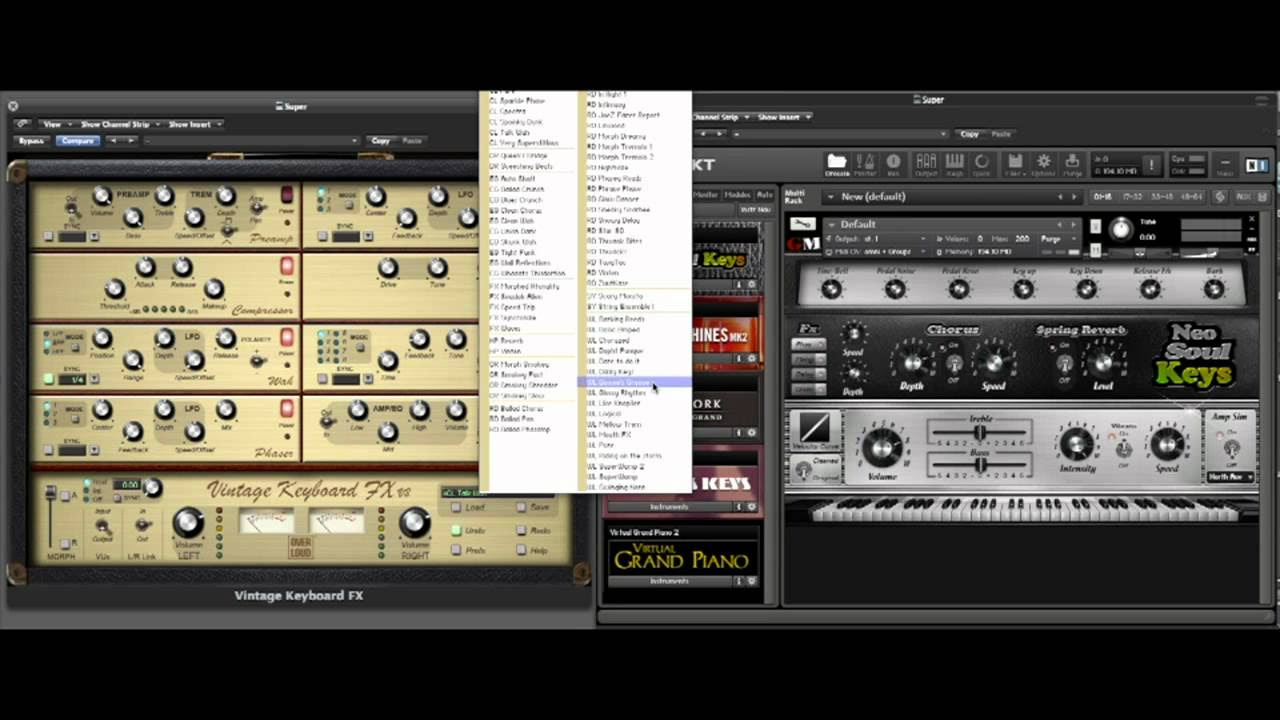This screenshot has width=1280, height=720.
Task: Click the Kontakt panic exclamation button
Action: click(x=1151, y=164)
